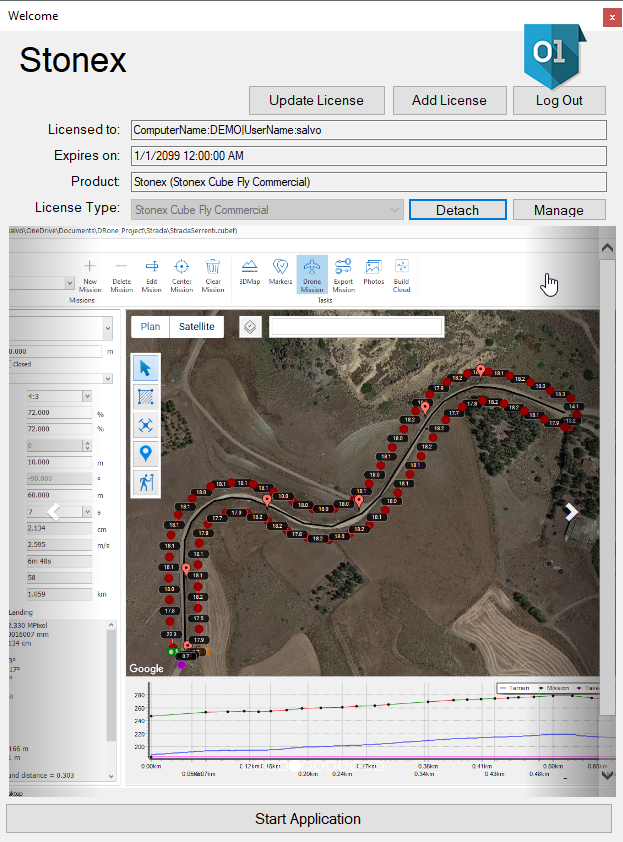Select the walking hiker map tool
623x842 pixels.
coord(146,482)
